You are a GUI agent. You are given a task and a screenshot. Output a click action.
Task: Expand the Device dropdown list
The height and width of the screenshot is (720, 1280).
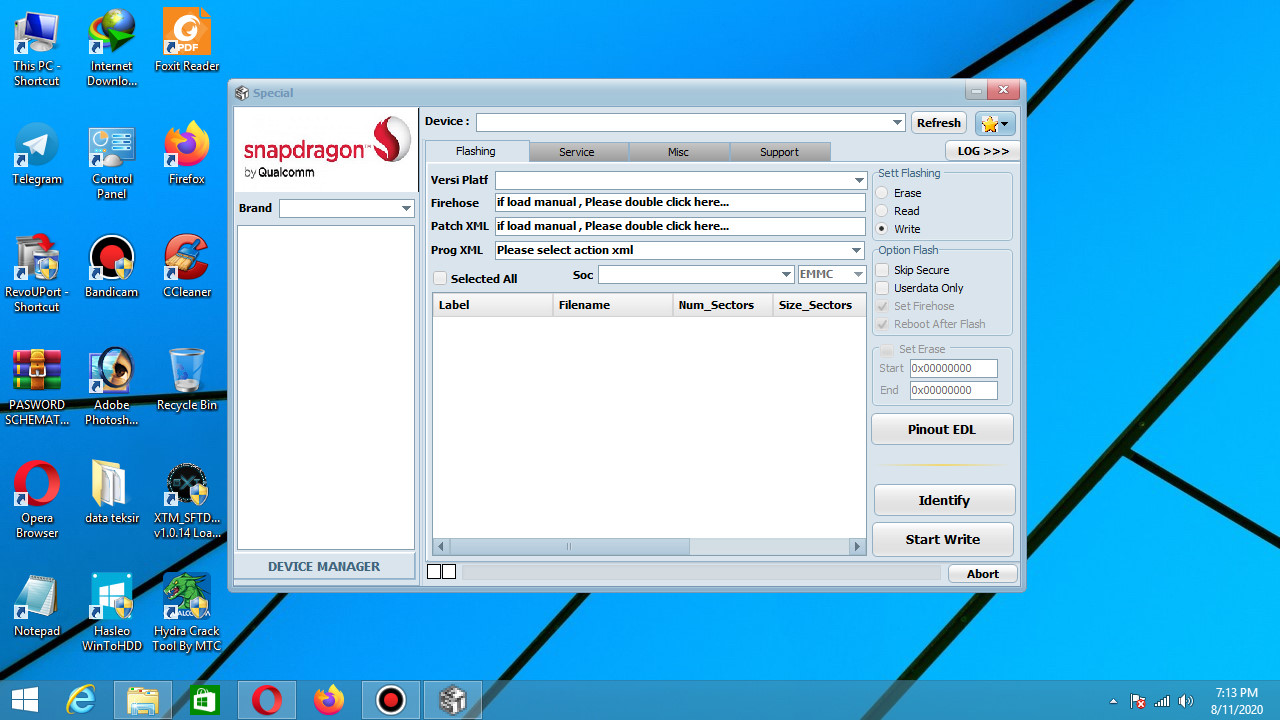tap(897, 122)
